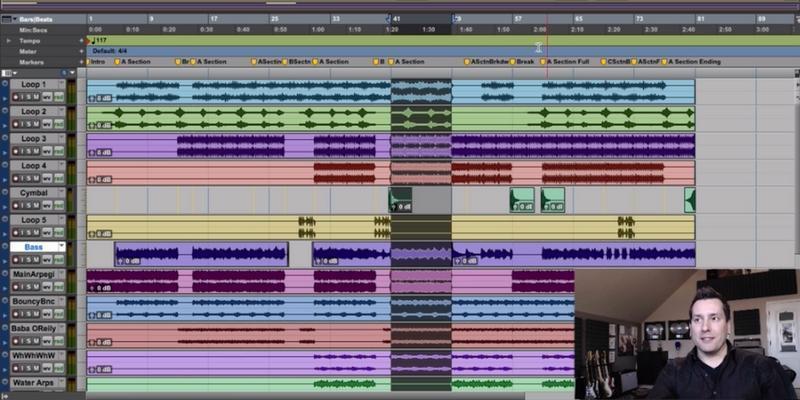
Task: Record-enable the BouncyBnc track
Action: [x=15, y=314]
